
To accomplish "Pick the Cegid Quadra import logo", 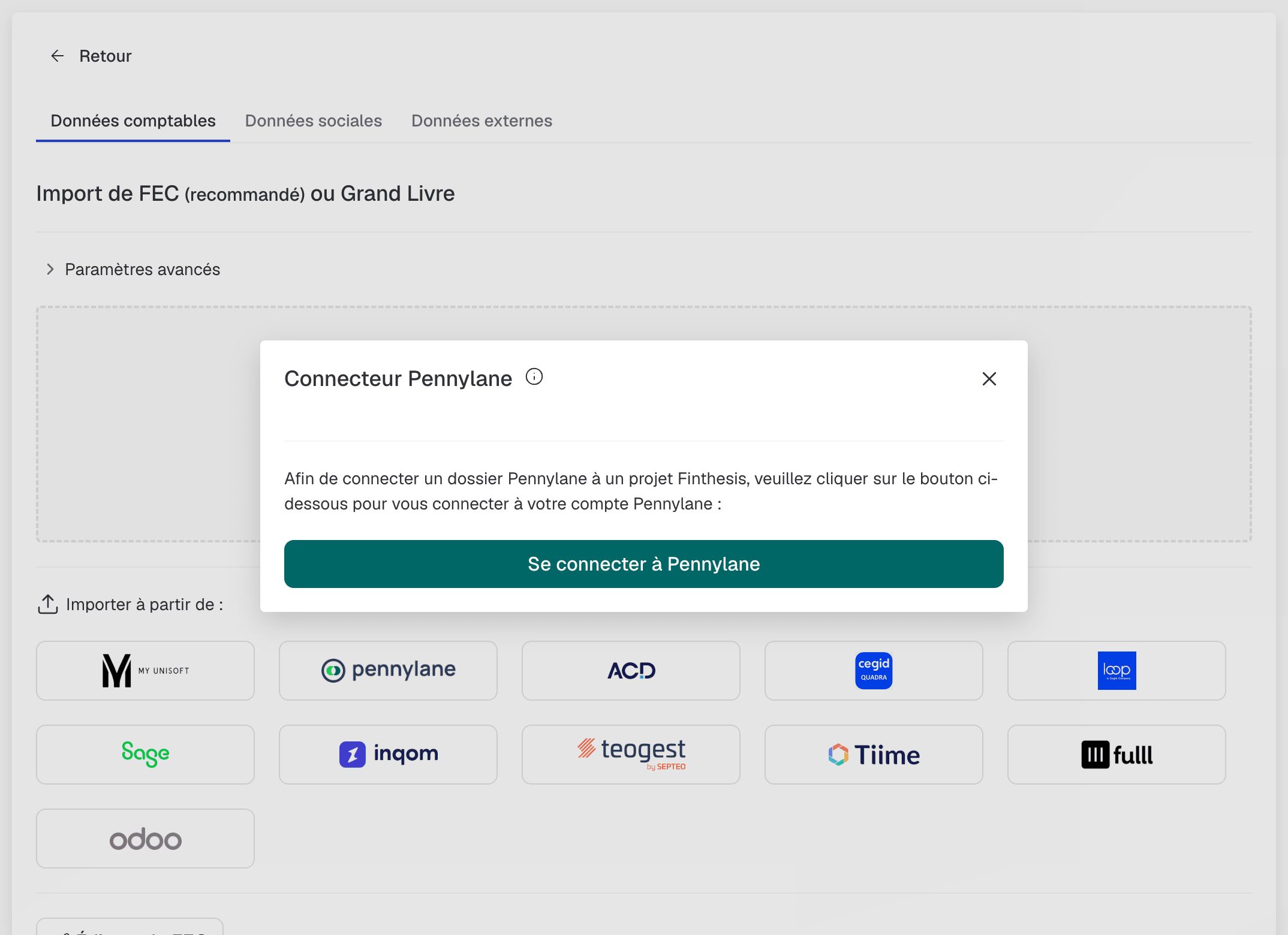I will point(874,671).
